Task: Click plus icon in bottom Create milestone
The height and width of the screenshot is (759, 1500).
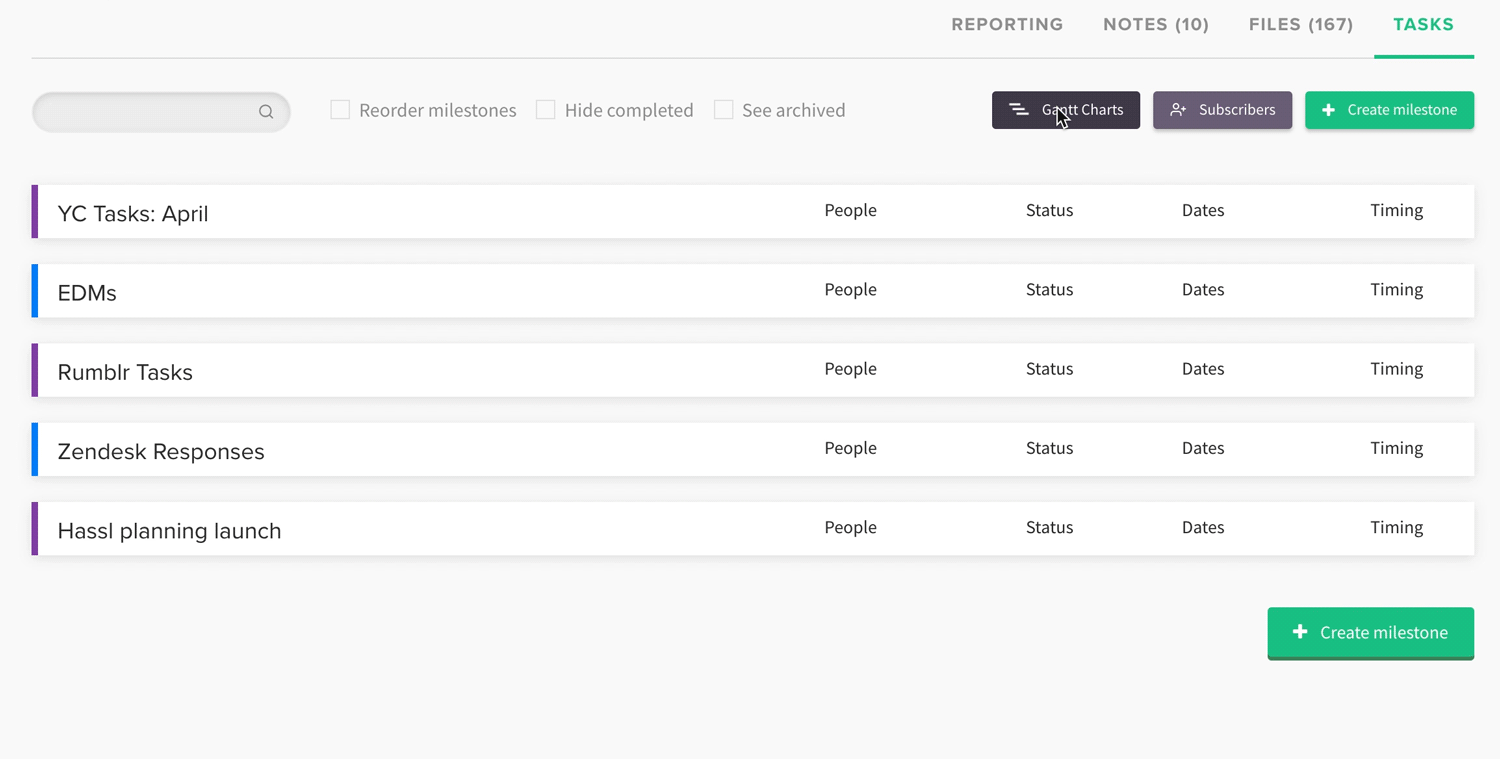Action: (1300, 632)
